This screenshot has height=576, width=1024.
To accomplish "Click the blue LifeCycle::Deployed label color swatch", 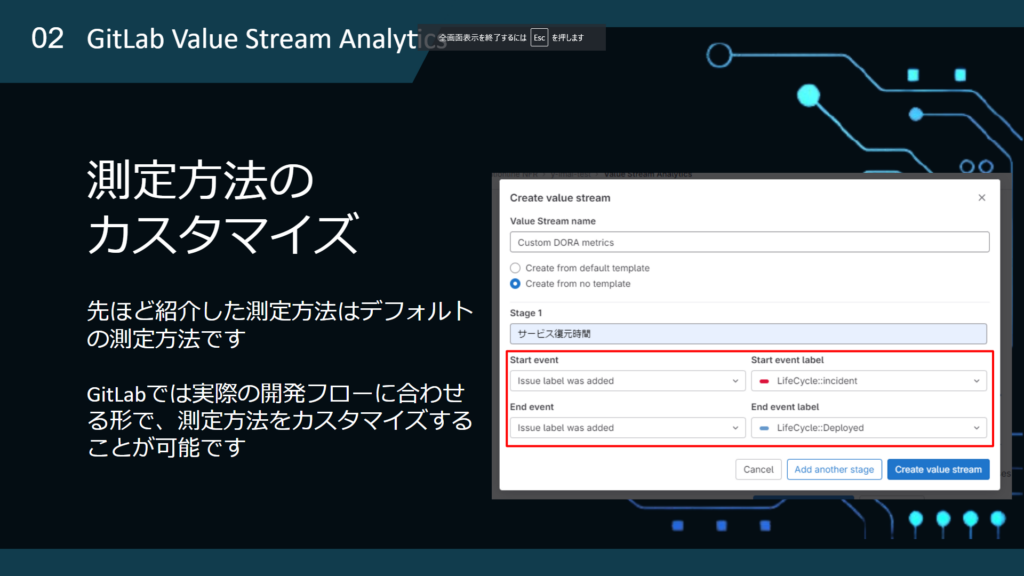I will (764, 428).
